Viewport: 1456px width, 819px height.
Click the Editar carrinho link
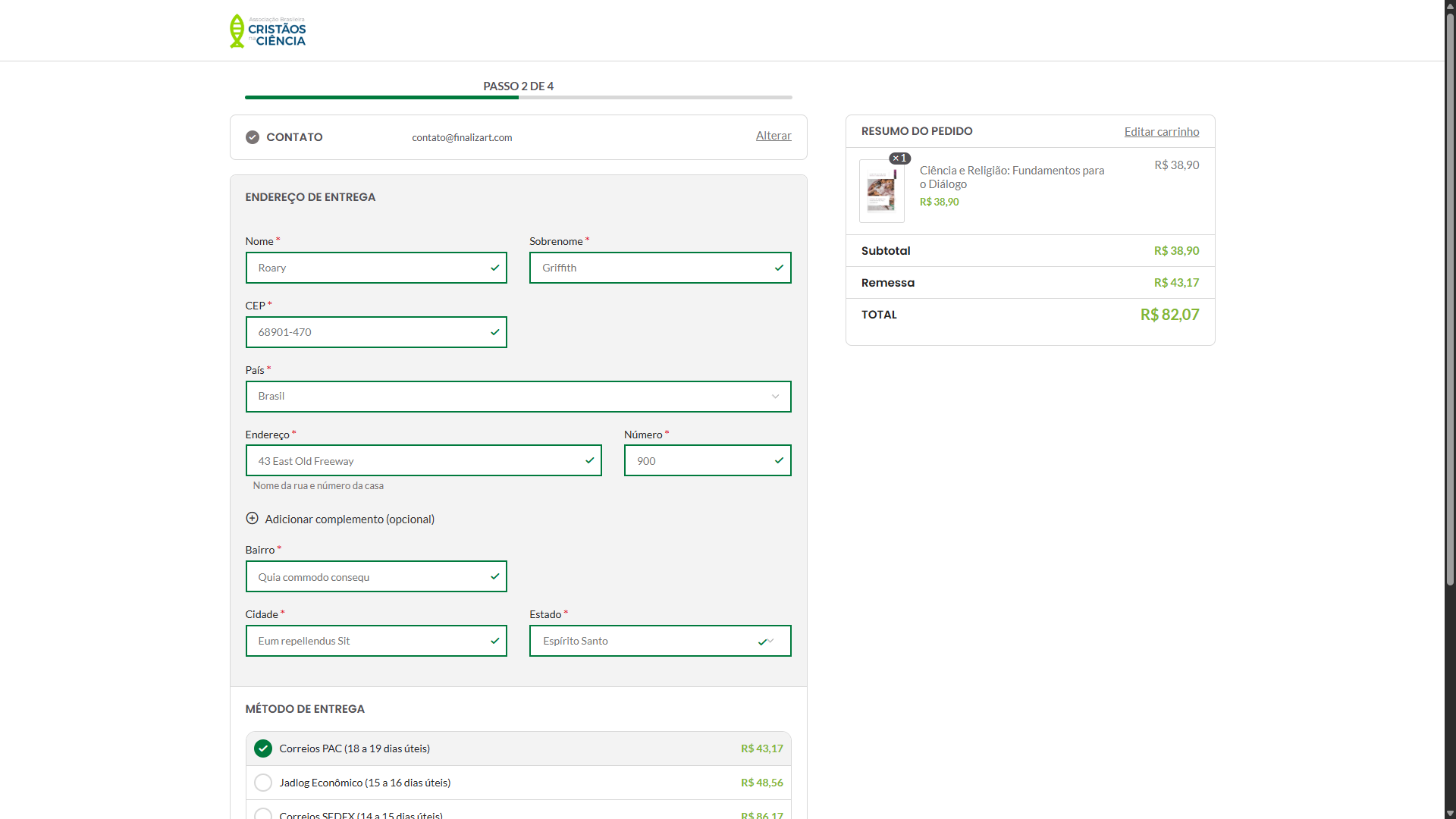[1162, 132]
